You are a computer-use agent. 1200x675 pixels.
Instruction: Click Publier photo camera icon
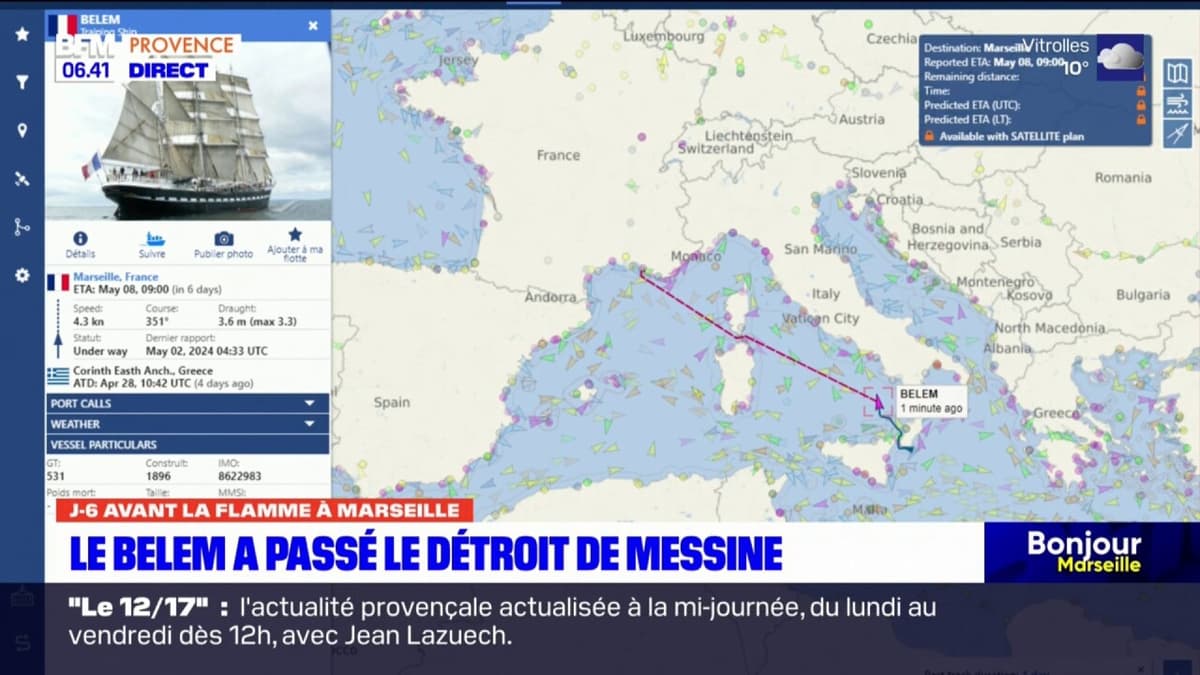[x=223, y=245]
